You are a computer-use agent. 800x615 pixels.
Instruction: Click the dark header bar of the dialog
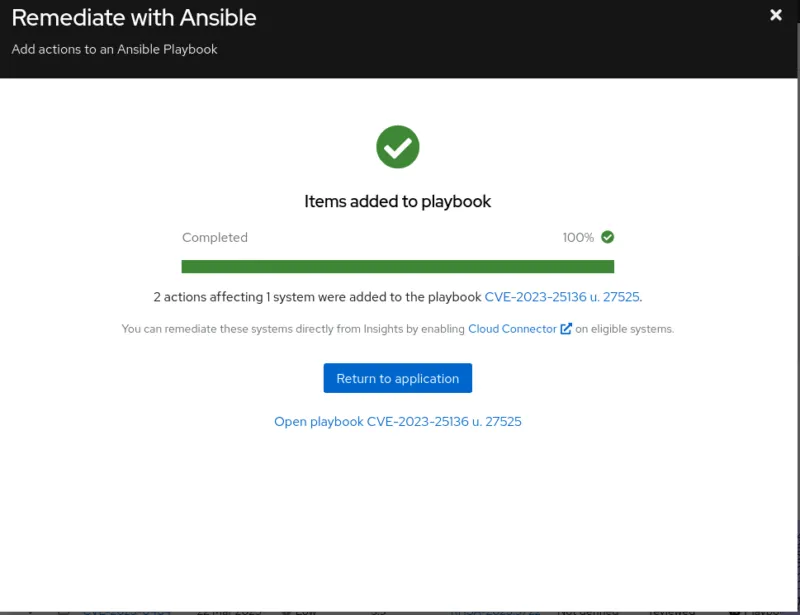click(500, 40)
